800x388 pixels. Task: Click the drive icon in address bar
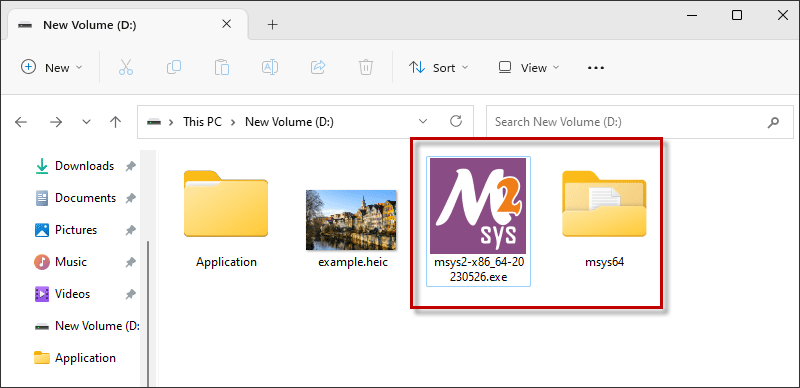[x=154, y=122]
